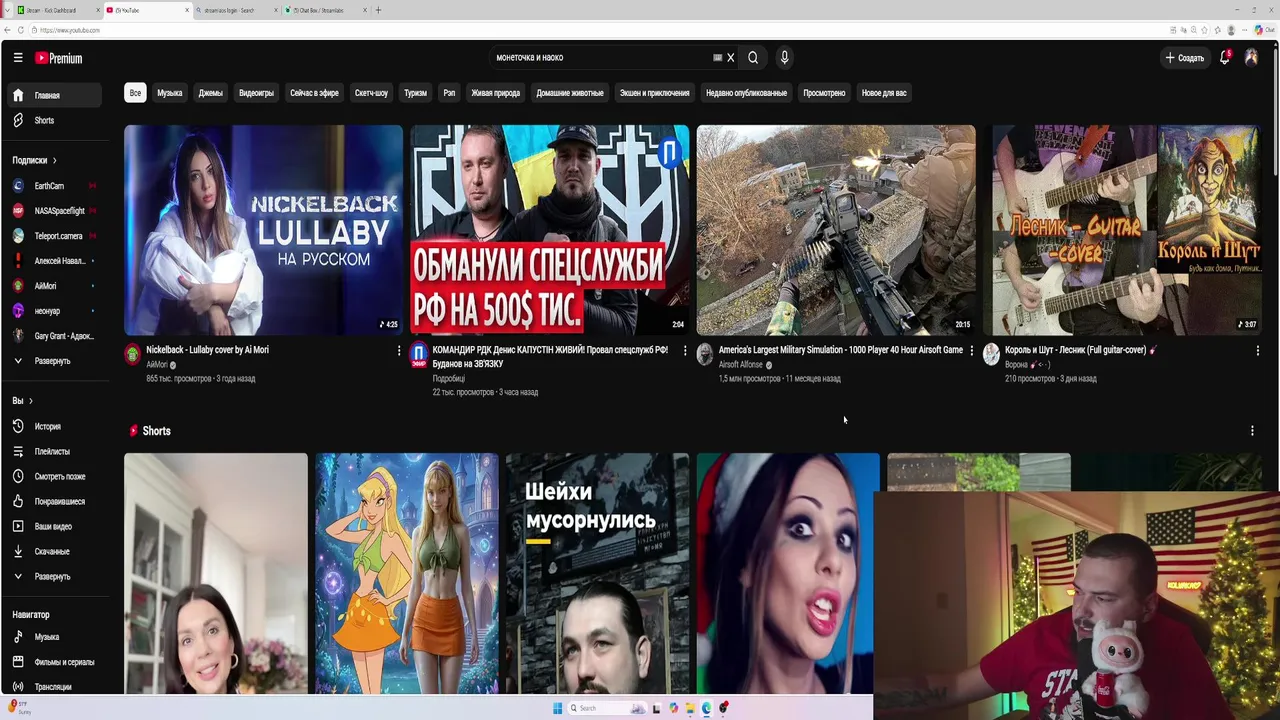Select the Все filter chip
Viewport: 1280px width, 720px height.
point(135,93)
